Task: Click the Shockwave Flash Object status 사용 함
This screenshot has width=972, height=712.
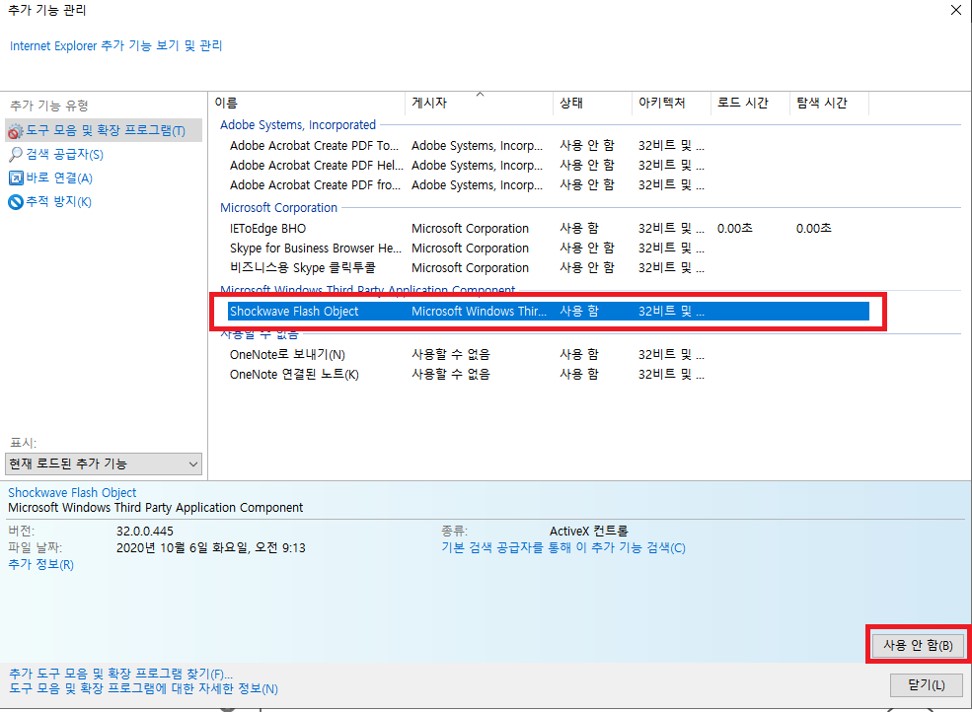Action: [579, 311]
